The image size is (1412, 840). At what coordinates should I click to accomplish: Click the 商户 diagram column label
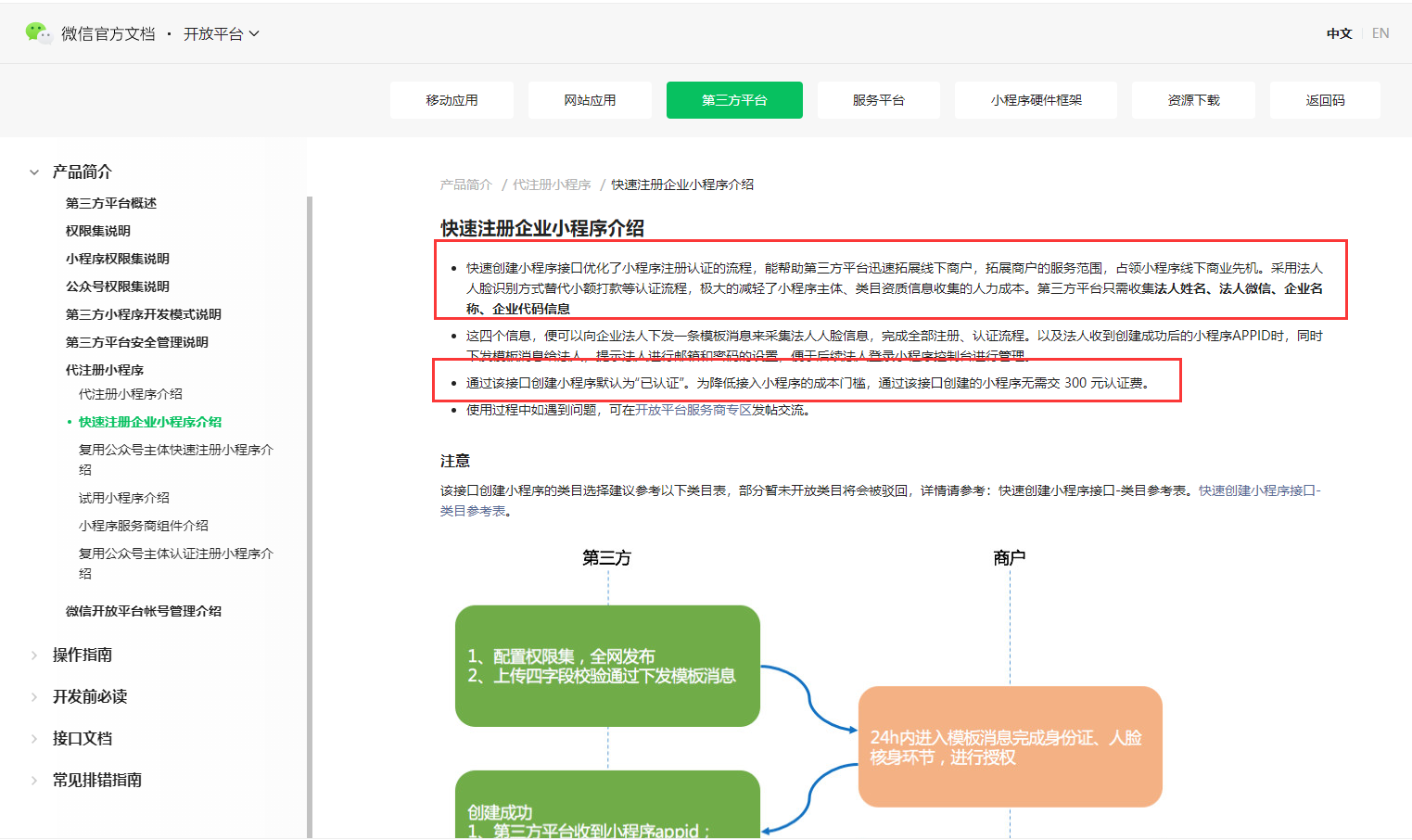[1010, 558]
